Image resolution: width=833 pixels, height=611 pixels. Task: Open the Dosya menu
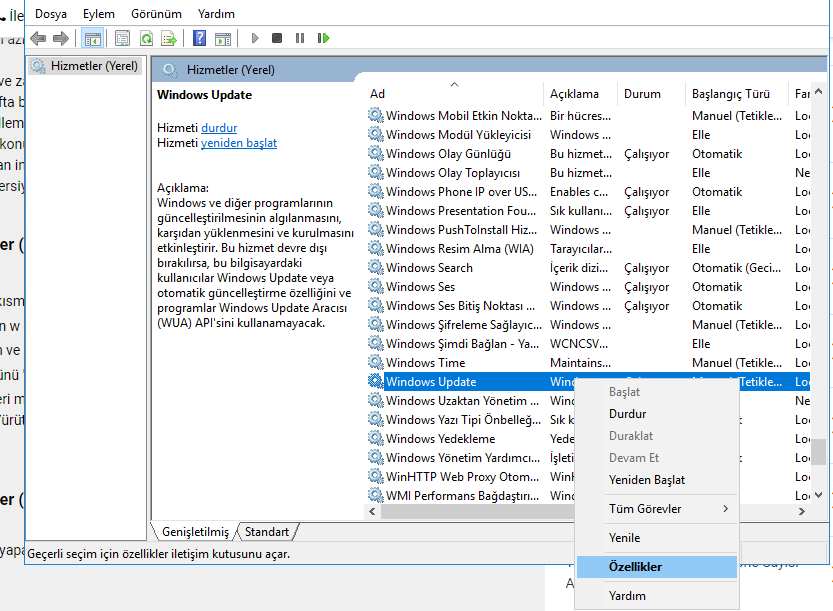pos(51,14)
